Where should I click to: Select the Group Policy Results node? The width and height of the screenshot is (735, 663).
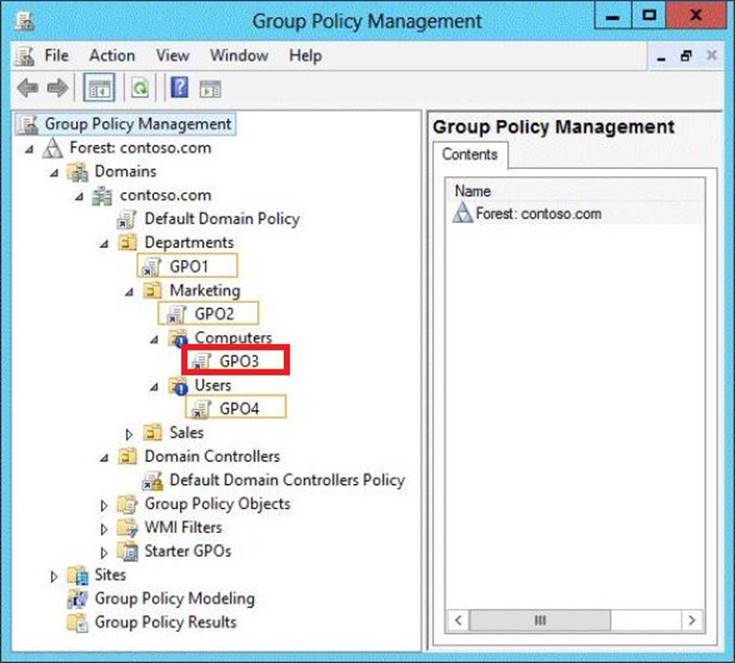point(165,622)
